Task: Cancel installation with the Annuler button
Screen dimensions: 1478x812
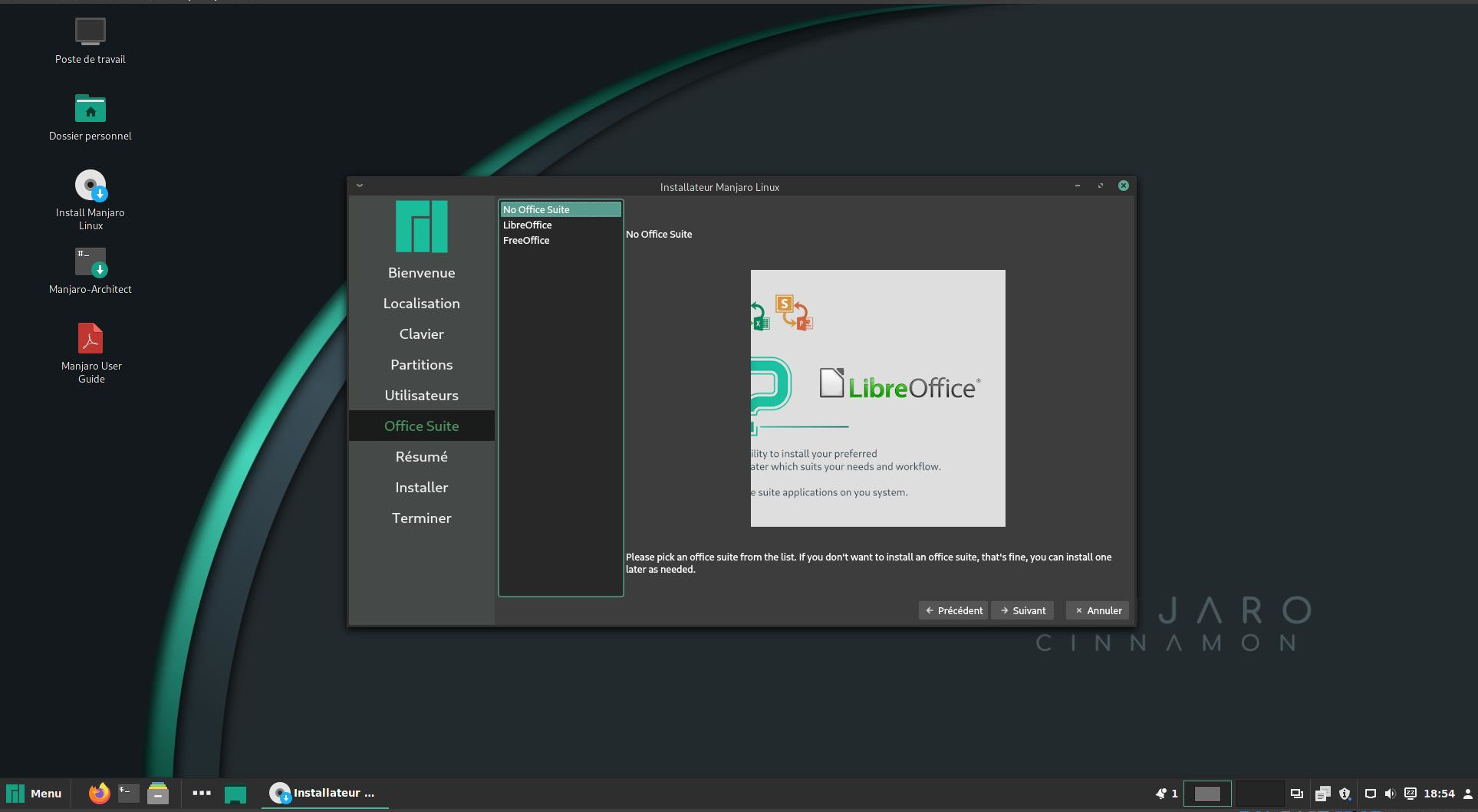Action: (x=1098, y=610)
